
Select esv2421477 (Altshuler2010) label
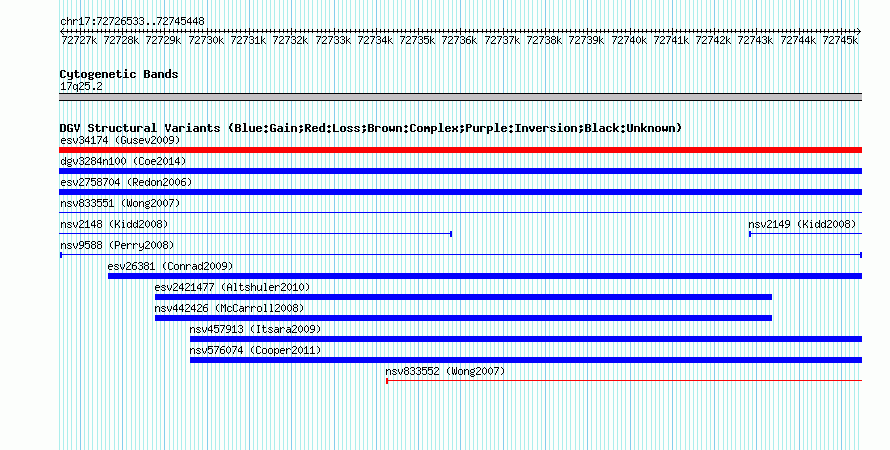click(232, 287)
